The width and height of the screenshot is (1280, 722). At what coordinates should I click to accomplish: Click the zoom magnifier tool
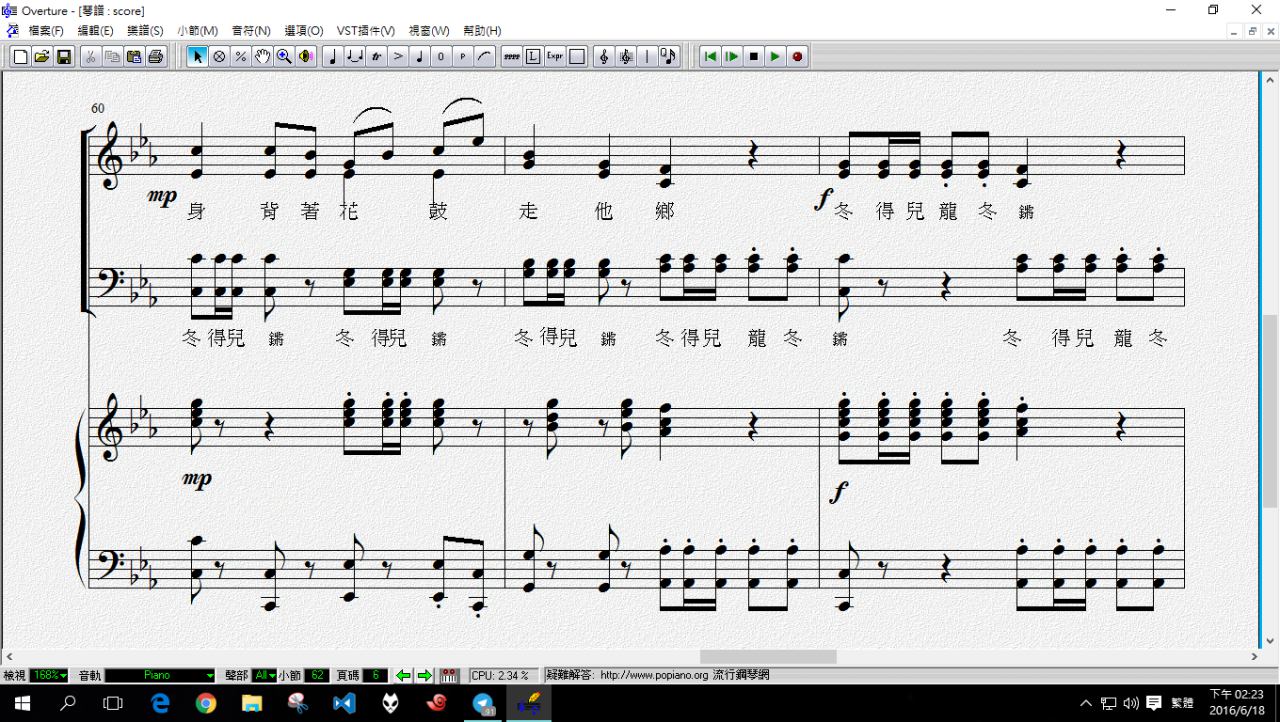pos(284,57)
